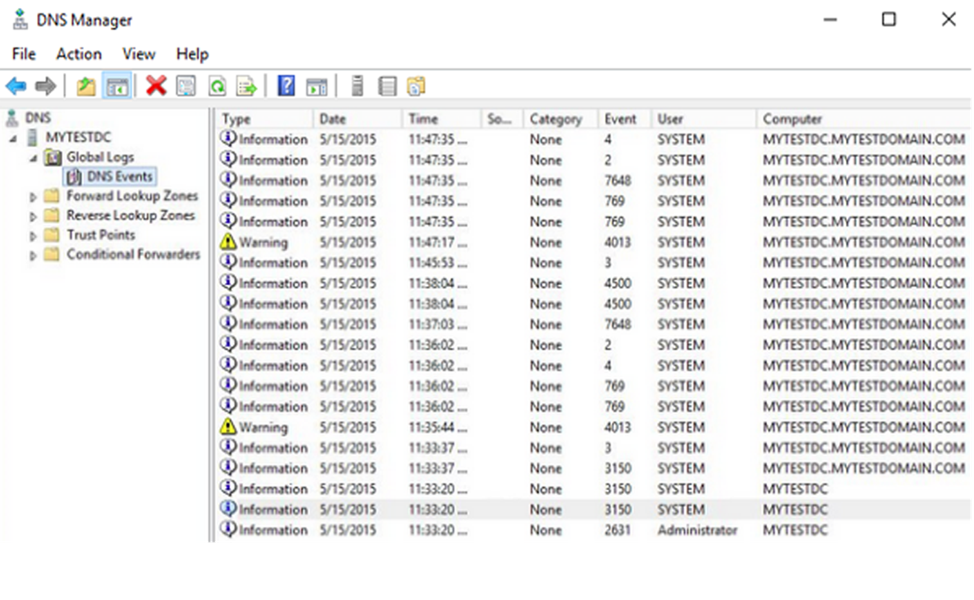Viewport: 974px width, 600px height.
Task: Click the MYTESTDC computer cell for event 2631
Action: pyautogui.click(x=795, y=530)
